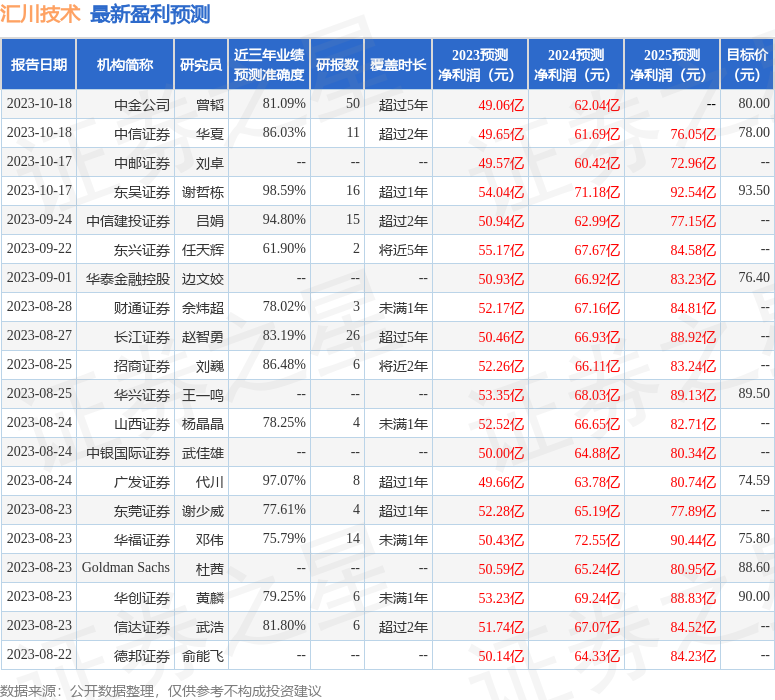Click the 55.17亿 profit forecast

501,250
